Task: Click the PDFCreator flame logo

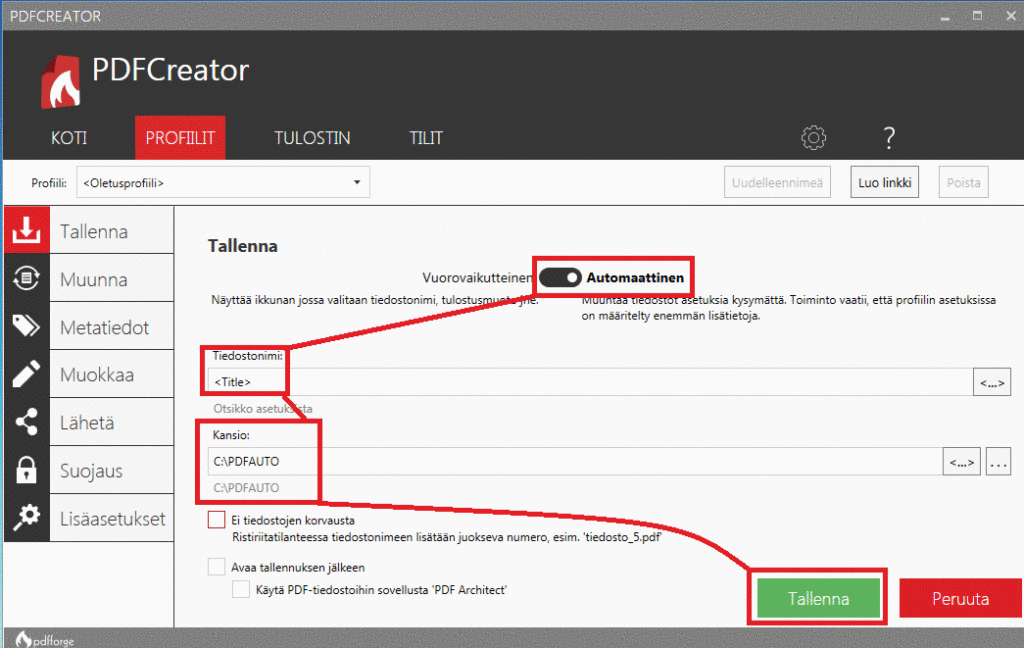Action: pos(61,82)
